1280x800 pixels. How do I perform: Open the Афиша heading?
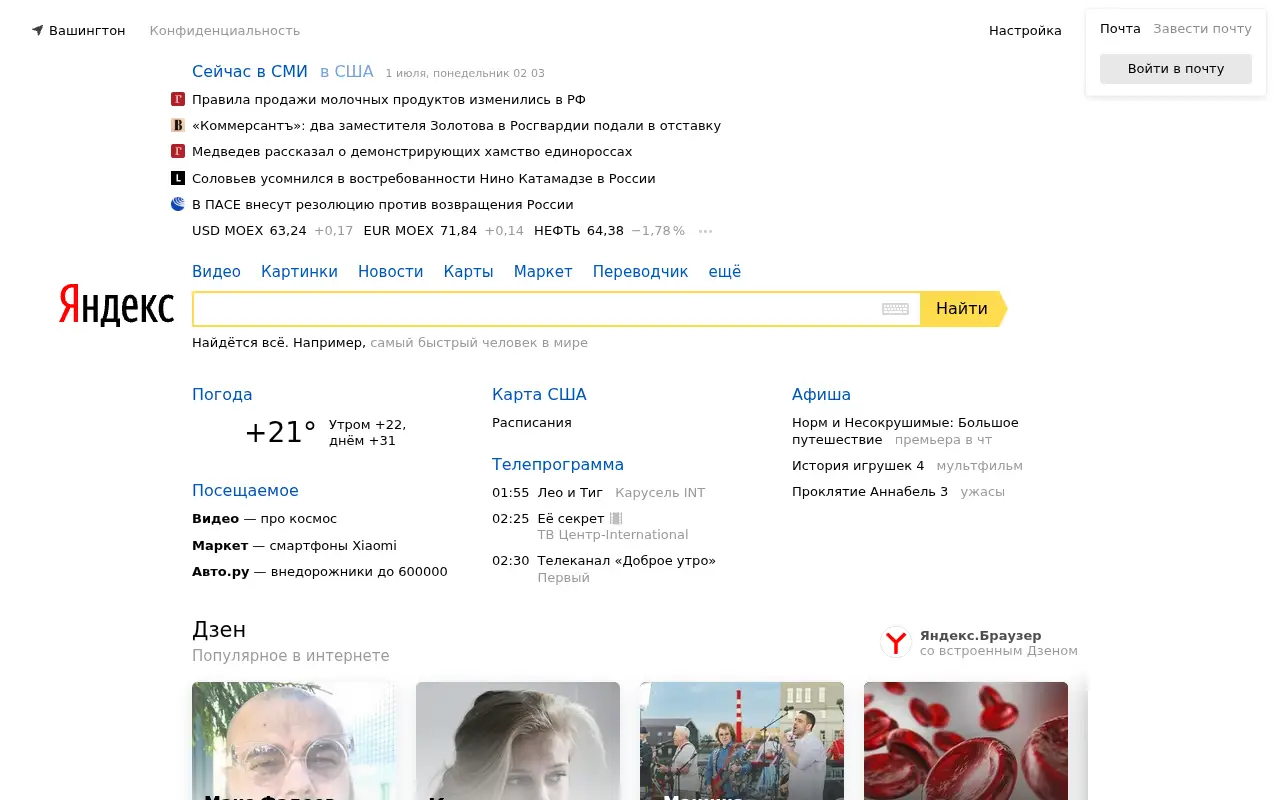point(821,394)
